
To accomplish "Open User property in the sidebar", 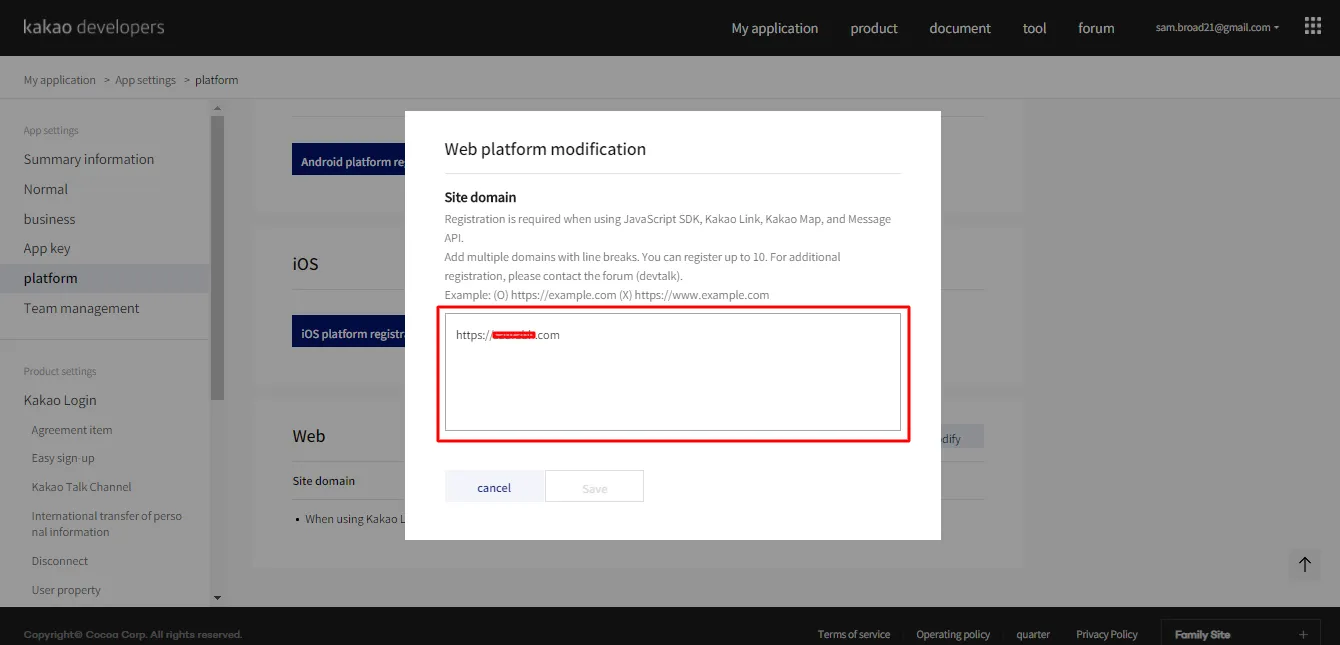I will (x=66, y=590).
